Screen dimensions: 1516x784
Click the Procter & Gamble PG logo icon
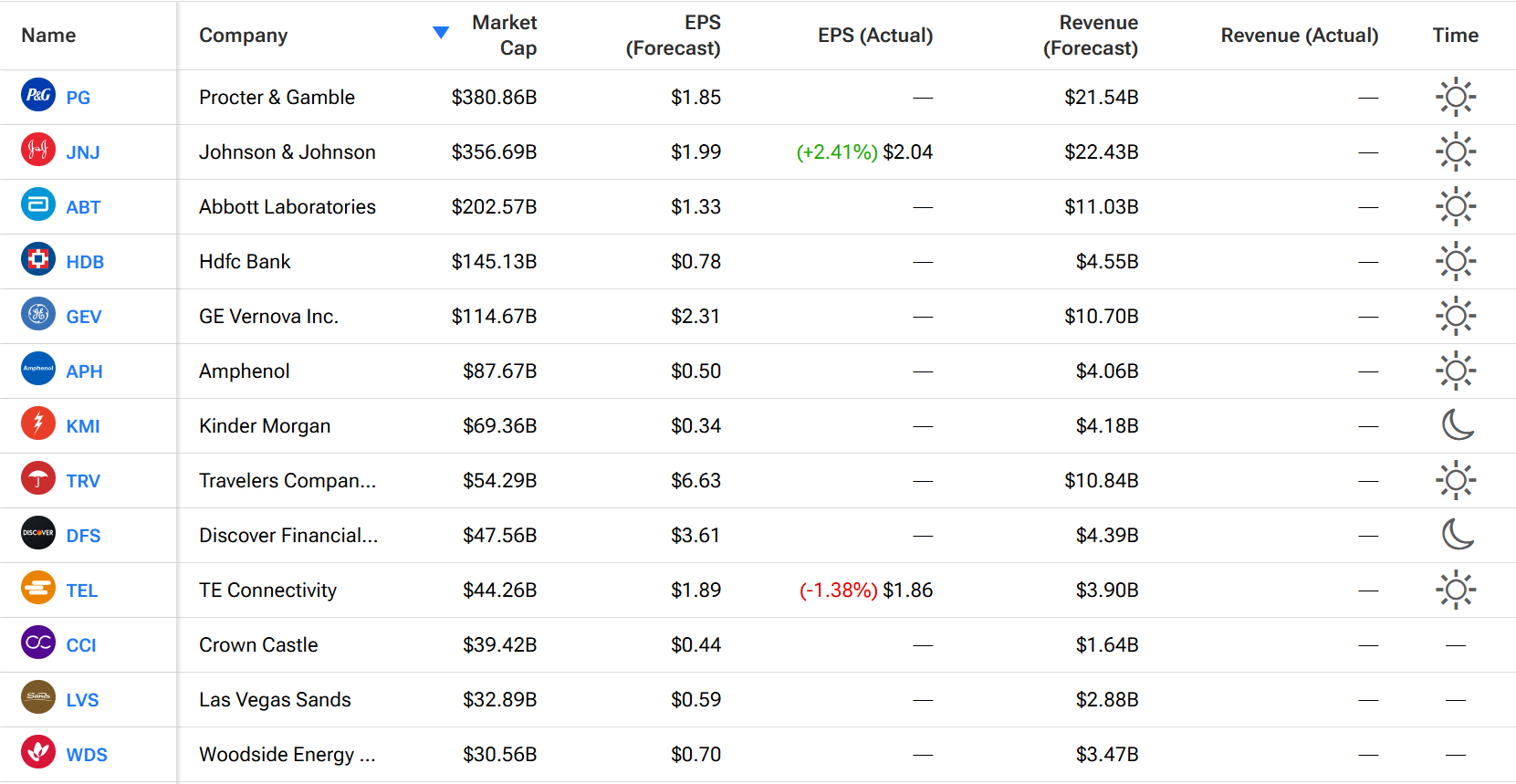click(x=38, y=95)
